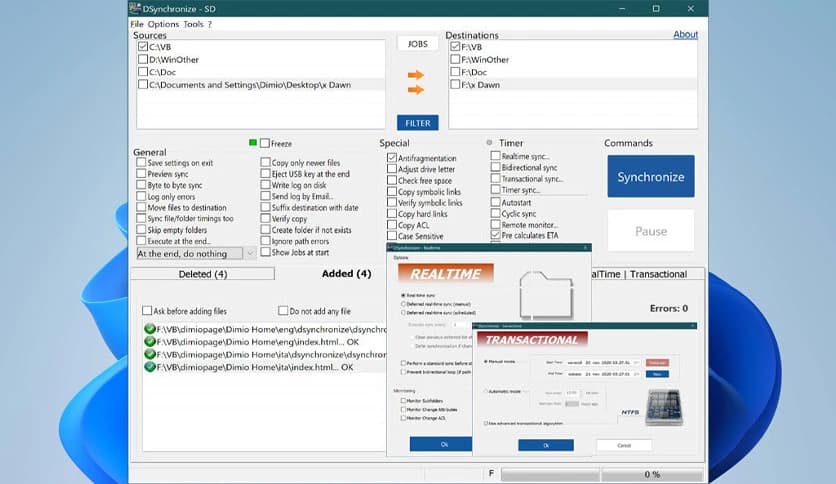Toggle Antifragmentation checkbox off
Viewport: 836px width, 484px height.
tap(392, 158)
